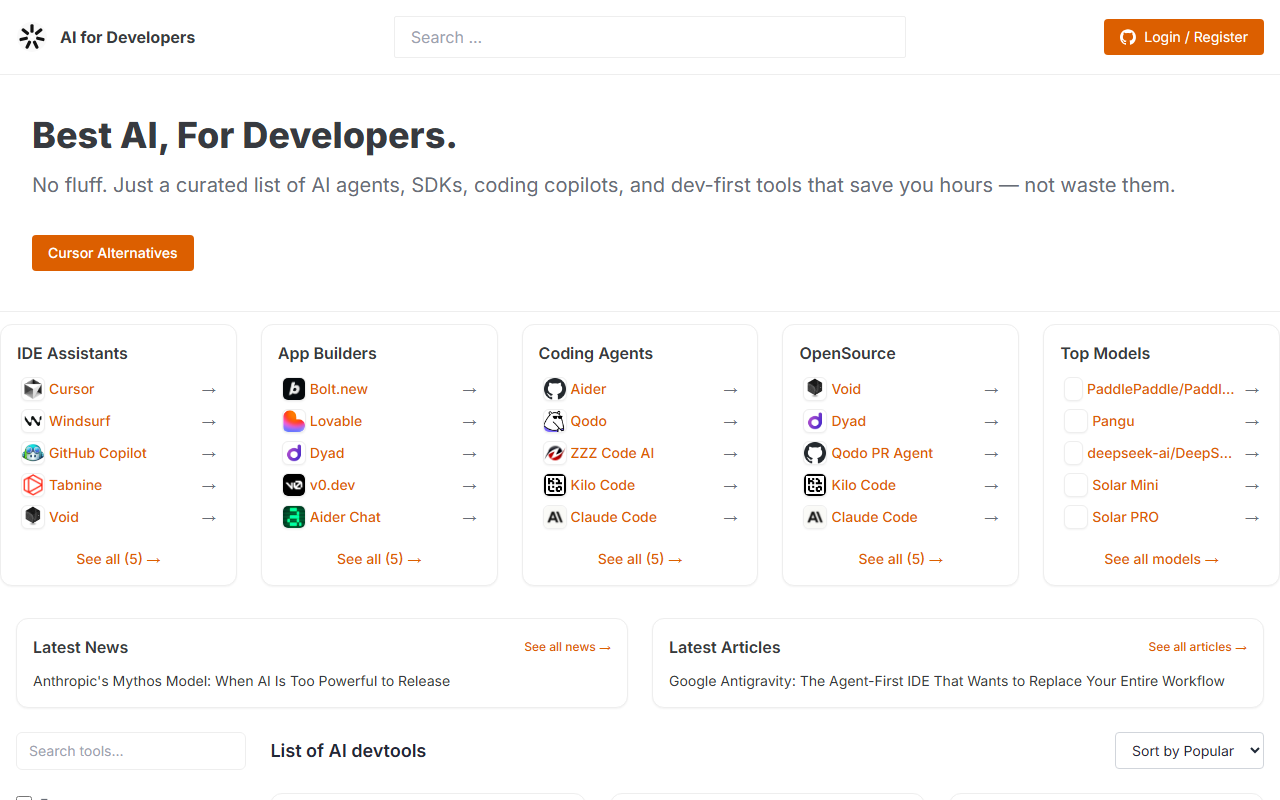Click the Dyad icon in OpenSource

pos(816,421)
